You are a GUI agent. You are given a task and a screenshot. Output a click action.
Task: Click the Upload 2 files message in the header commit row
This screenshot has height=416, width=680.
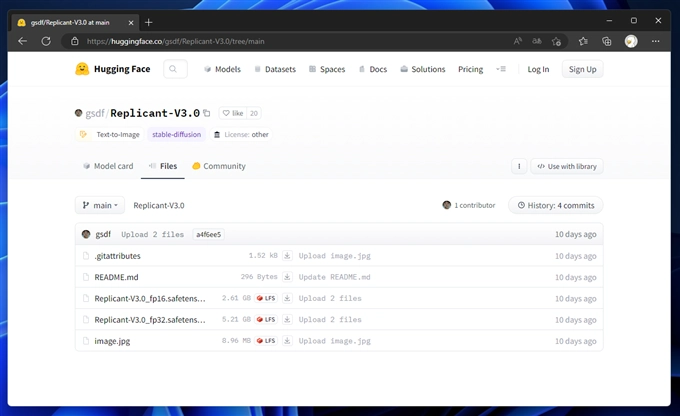[x=153, y=234]
